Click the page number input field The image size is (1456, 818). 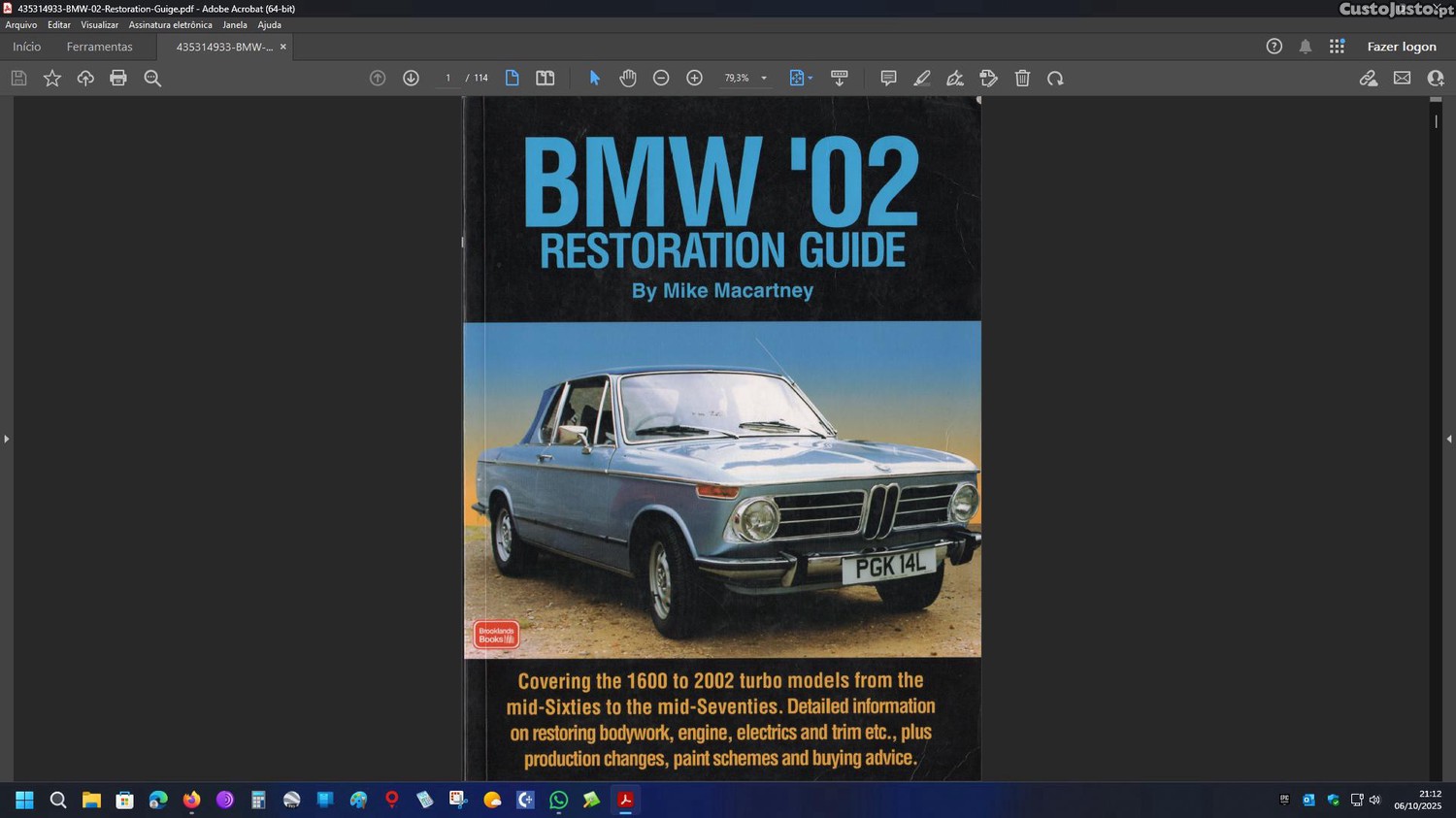[447, 79]
